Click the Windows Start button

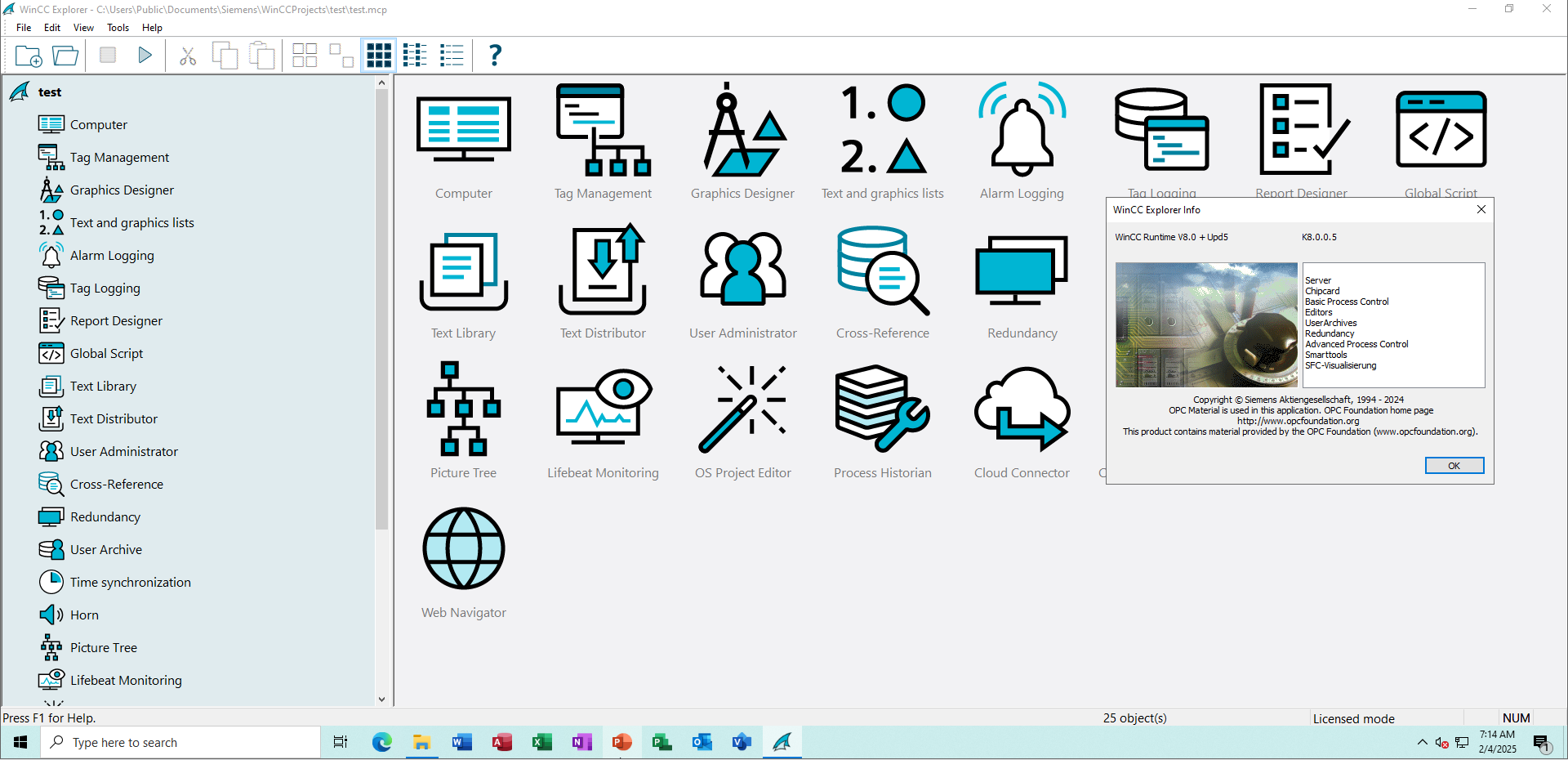click(x=20, y=742)
